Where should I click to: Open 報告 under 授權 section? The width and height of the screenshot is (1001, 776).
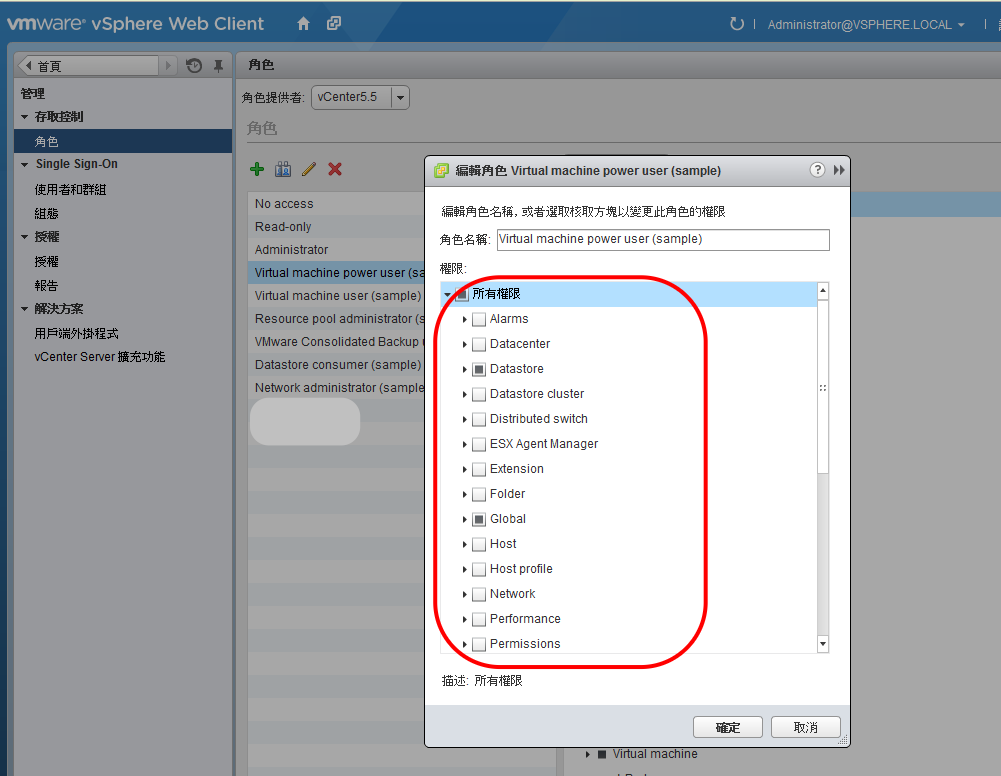point(46,285)
